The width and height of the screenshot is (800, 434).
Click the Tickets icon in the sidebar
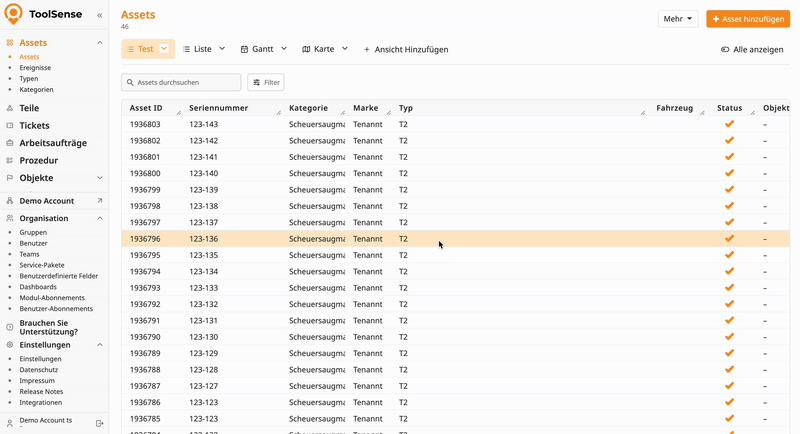10,125
